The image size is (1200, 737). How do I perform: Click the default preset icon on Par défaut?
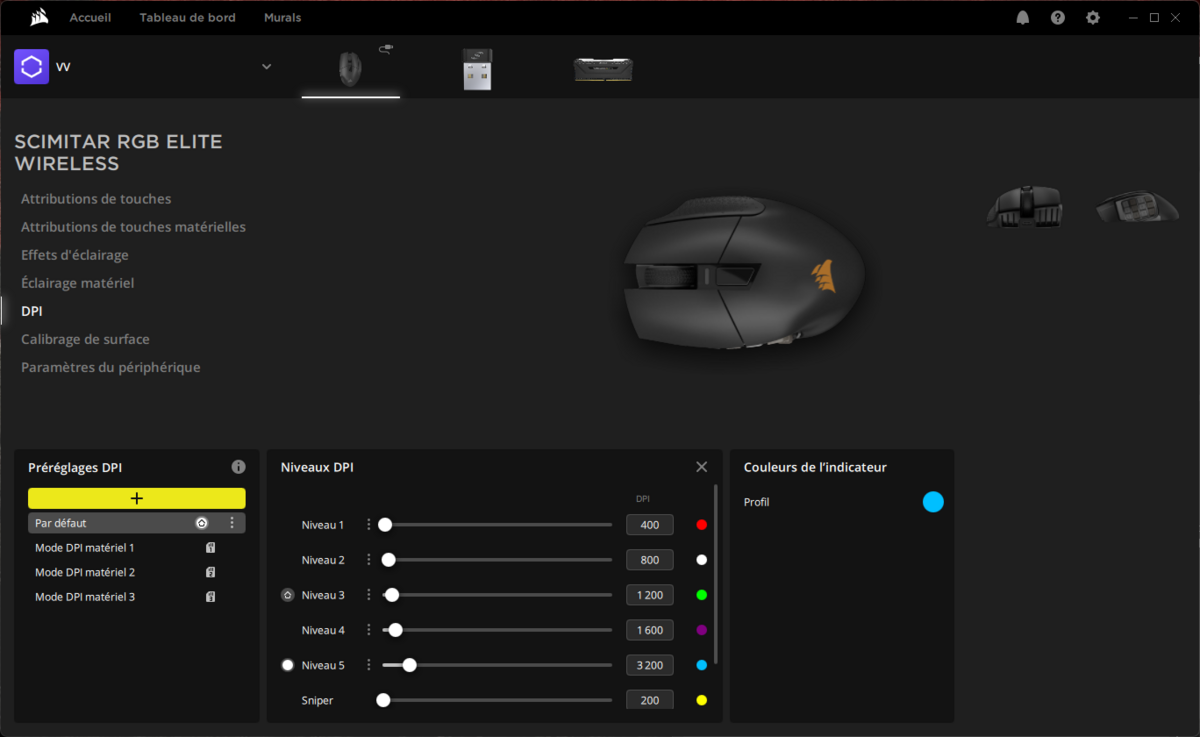pyautogui.click(x=202, y=523)
